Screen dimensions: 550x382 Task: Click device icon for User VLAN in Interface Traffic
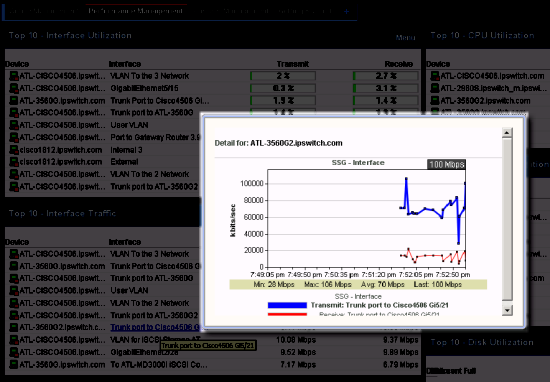pos(14,290)
